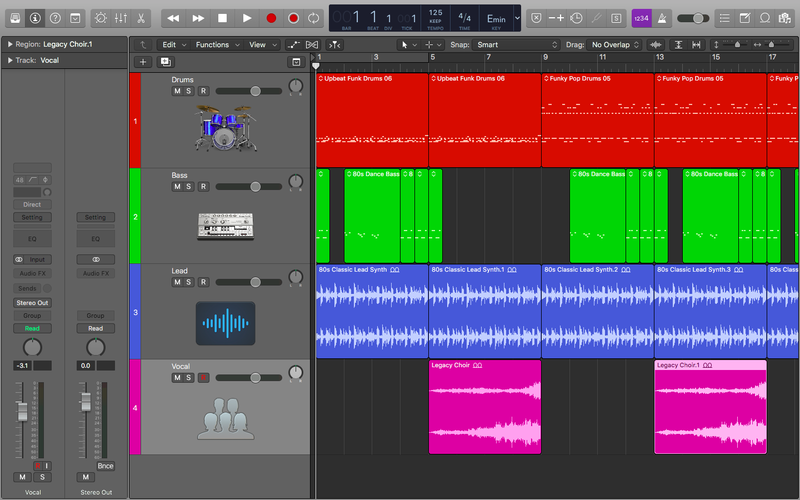800x500 pixels.
Task: Click the Stereo Out output button
Action: (32, 302)
